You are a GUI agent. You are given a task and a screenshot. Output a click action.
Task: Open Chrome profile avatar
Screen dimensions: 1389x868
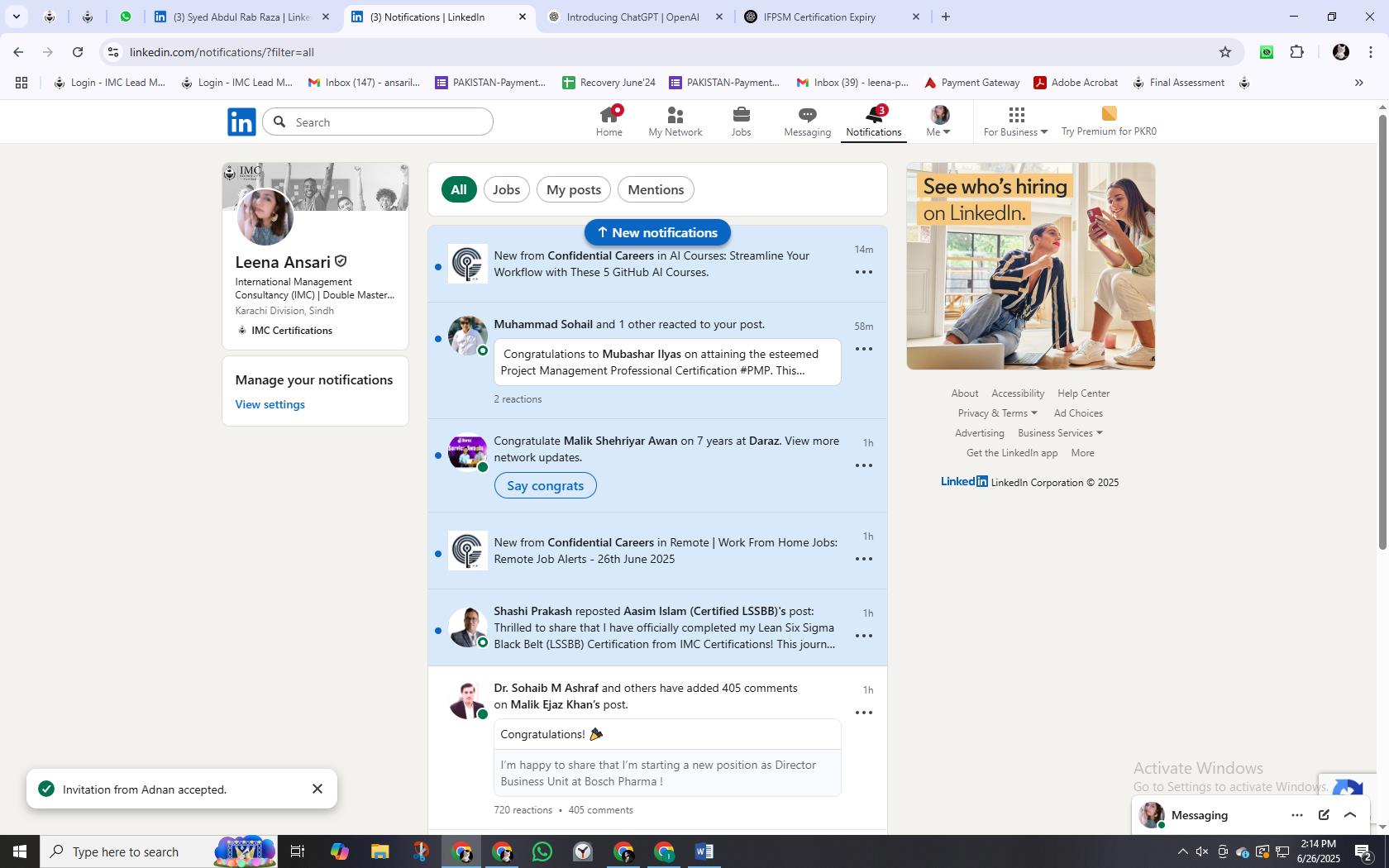[x=1341, y=52]
